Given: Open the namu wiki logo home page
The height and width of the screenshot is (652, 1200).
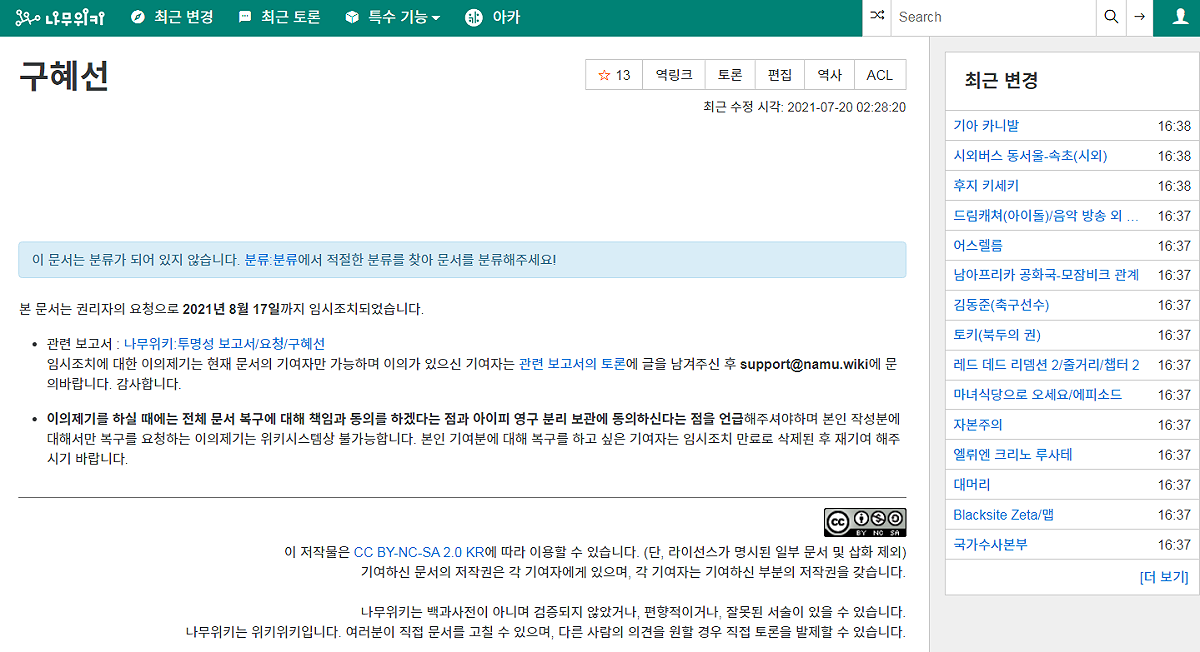Looking at the screenshot, I should click(60, 17).
